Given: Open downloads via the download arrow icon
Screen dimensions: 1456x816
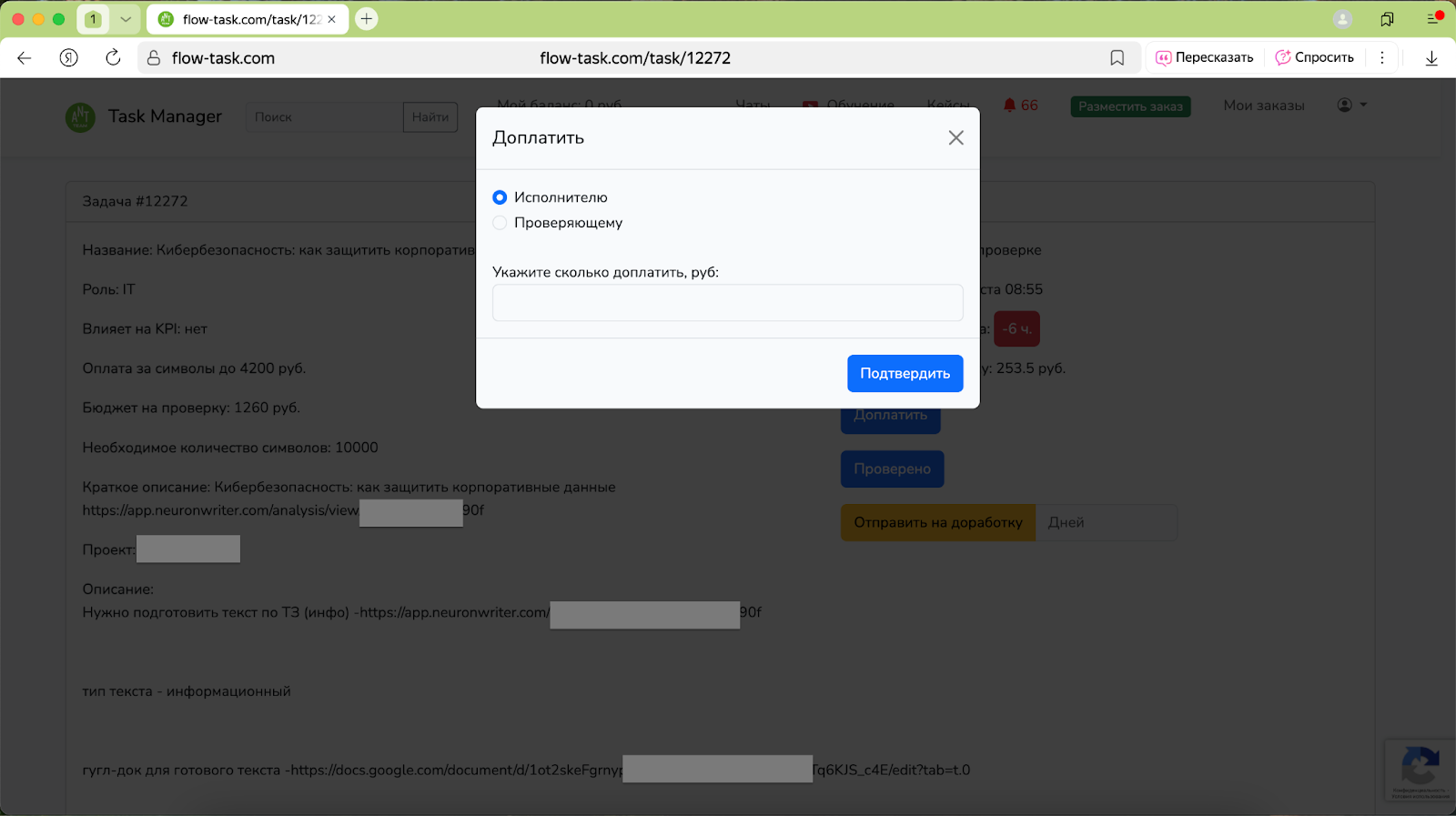Looking at the screenshot, I should pyautogui.click(x=1431, y=58).
